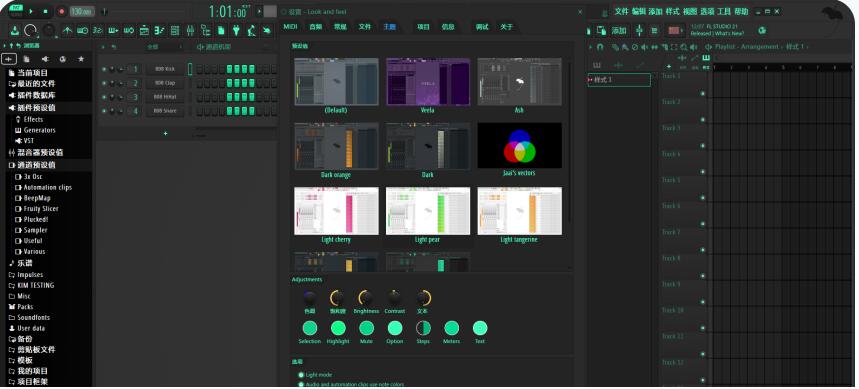Open the 帮助 menu in menu bar

tap(741, 12)
